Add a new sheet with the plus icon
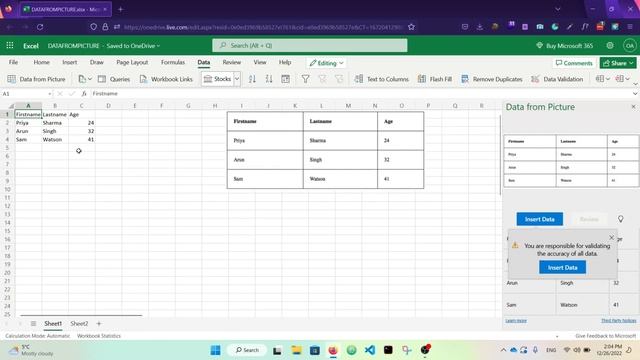 click(x=99, y=323)
